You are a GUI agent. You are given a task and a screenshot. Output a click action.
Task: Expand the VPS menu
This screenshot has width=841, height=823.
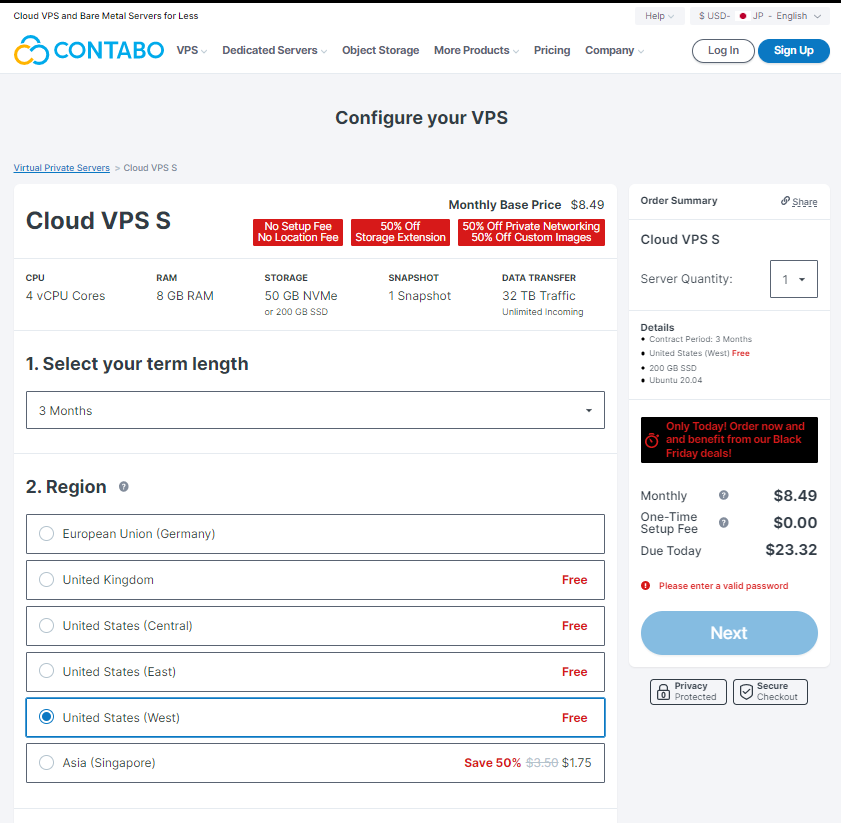coord(191,50)
